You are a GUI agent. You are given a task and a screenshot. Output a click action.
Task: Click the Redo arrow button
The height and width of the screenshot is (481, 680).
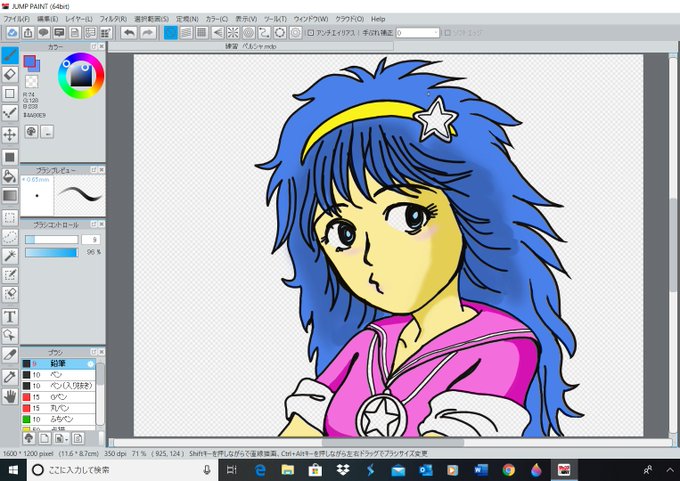point(148,33)
